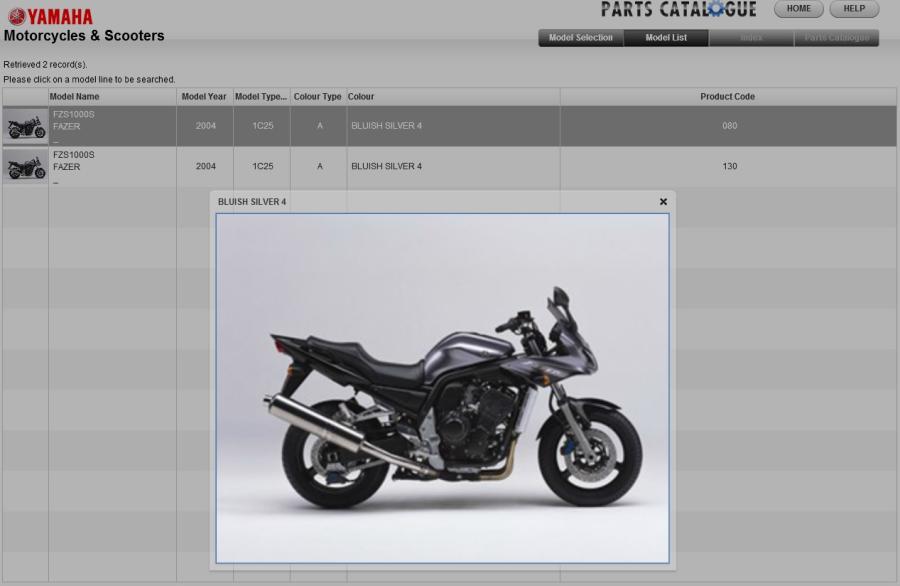Open the HELP page

(x=854, y=9)
